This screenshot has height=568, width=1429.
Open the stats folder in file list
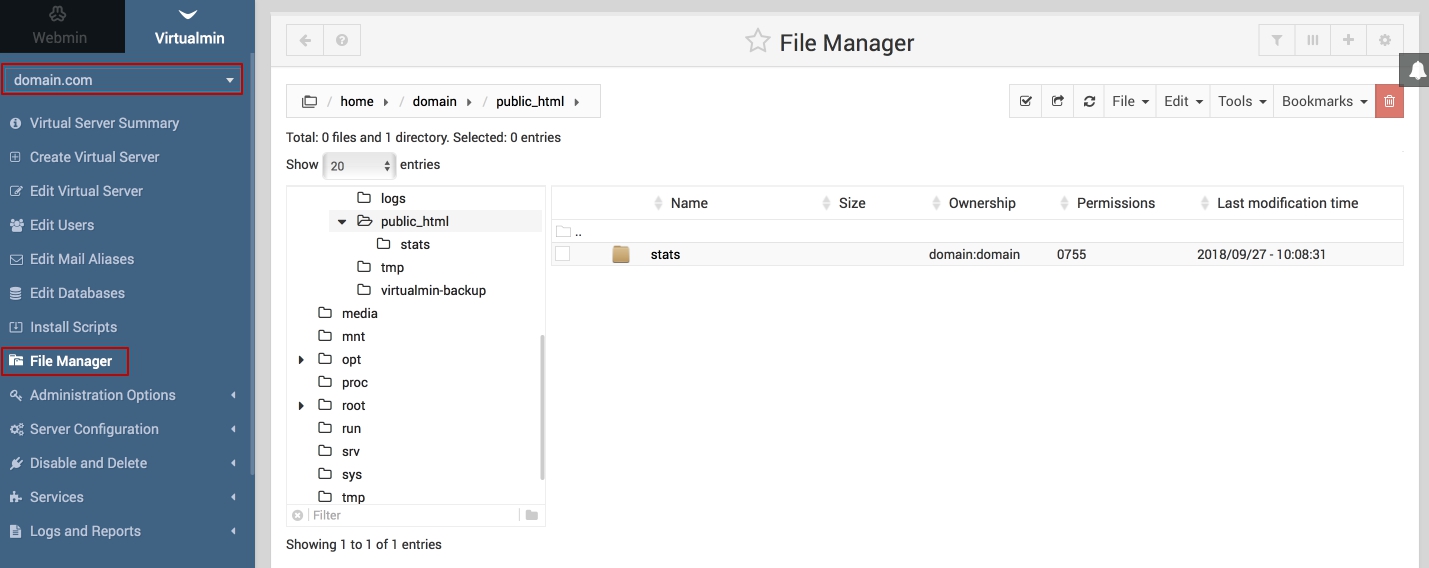point(665,255)
